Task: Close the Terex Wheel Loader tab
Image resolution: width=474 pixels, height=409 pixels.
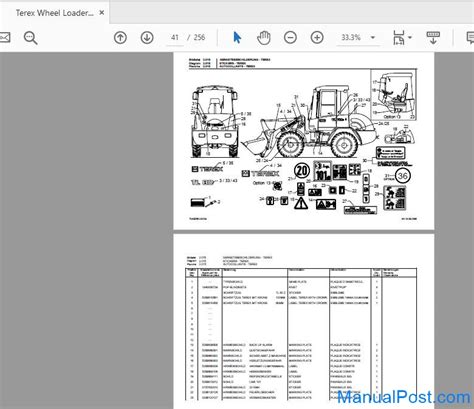Action: (x=102, y=13)
